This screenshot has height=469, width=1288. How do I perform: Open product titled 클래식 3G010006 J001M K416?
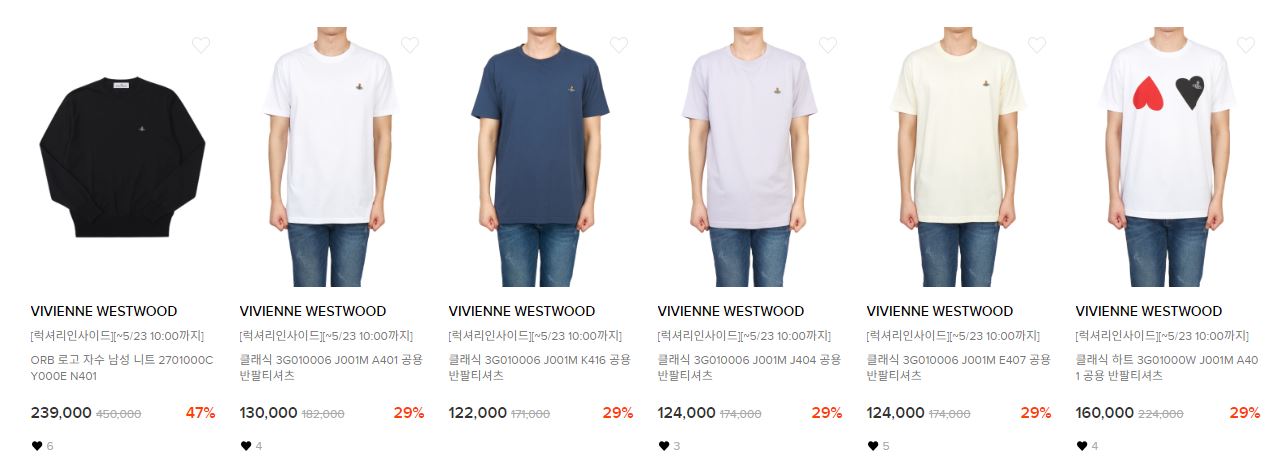[540, 368]
